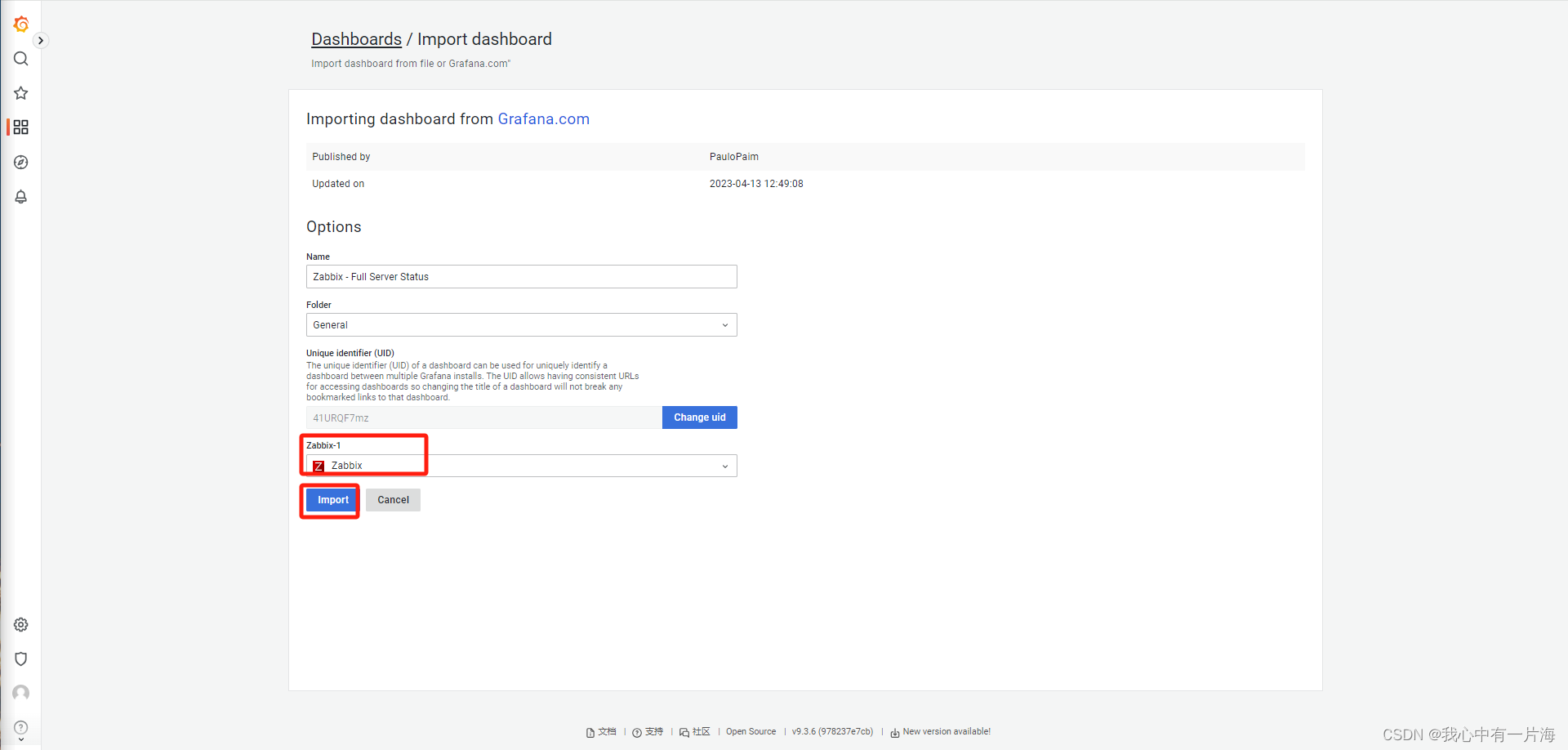Click the publisher name PauloPaim
This screenshot has height=750, width=1568.
click(734, 157)
